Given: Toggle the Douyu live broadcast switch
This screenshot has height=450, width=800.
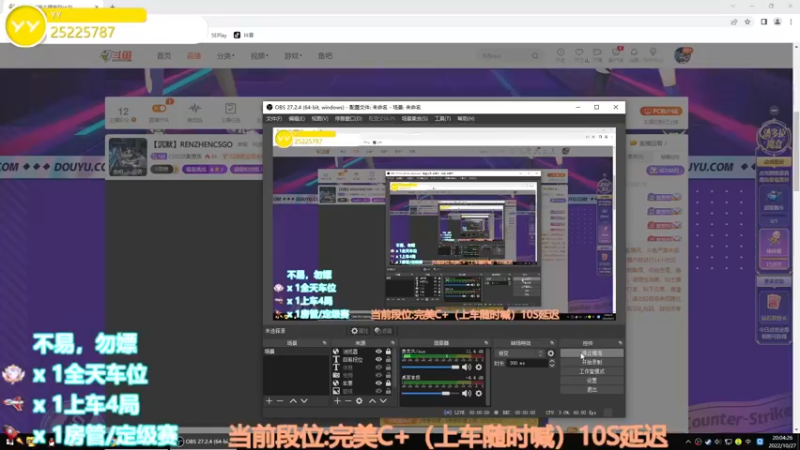Looking at the screenshot, I should click(159, 109).
